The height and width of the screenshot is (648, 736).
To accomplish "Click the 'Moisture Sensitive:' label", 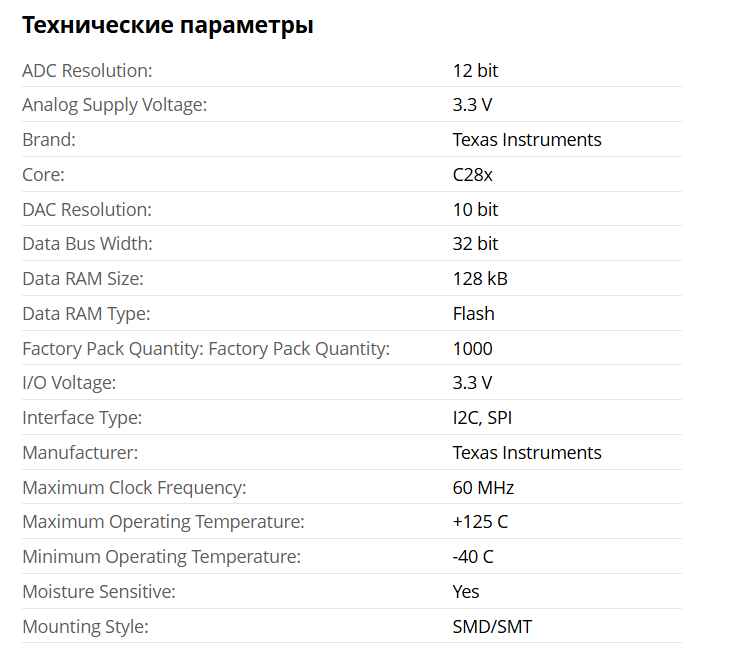I will click(99, 592).
